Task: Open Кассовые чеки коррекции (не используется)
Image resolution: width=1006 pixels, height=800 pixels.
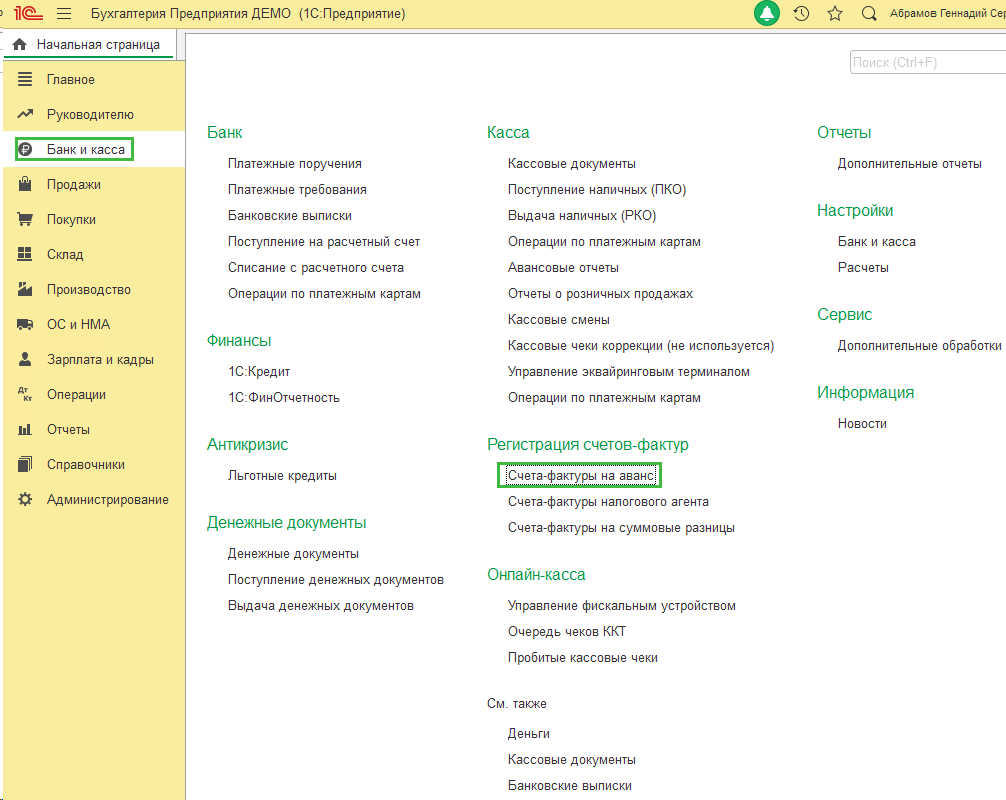Action: coord(641,346)
